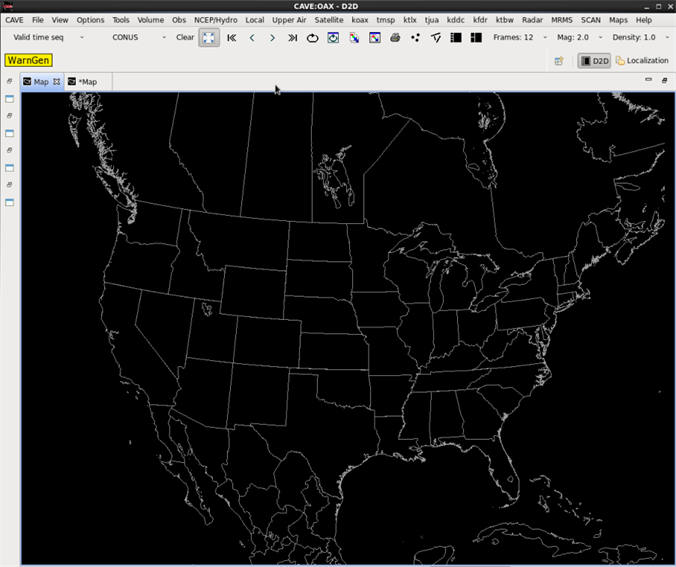Open the Upper Air menu
676x567 pixels.
point(289,20)
